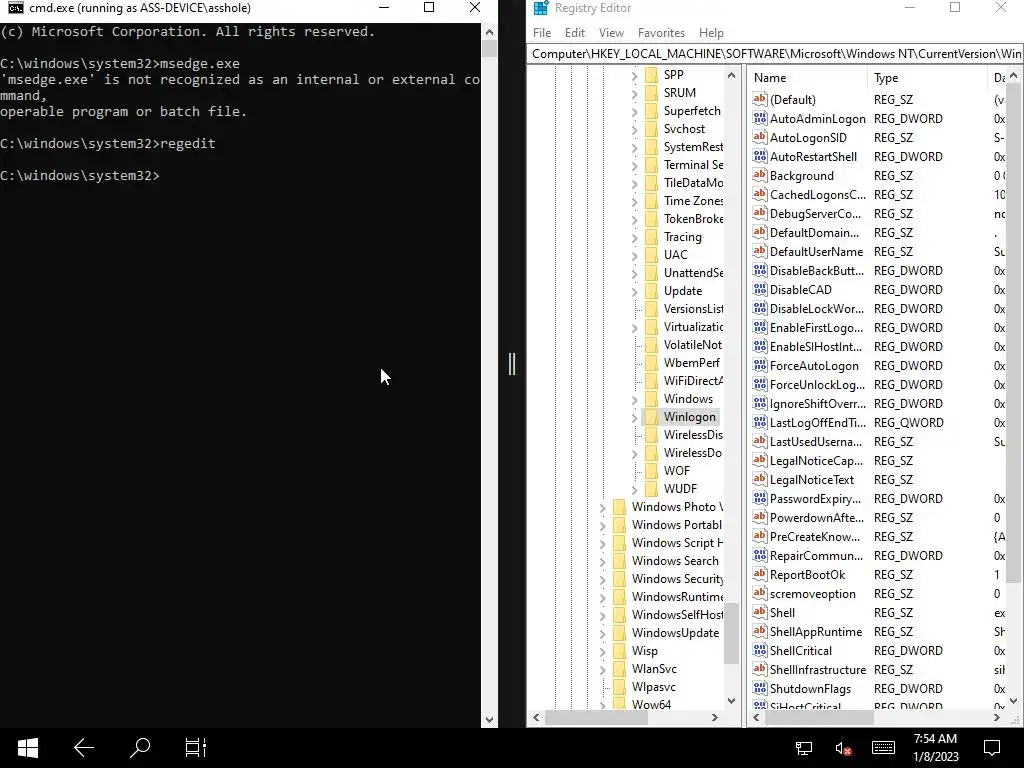Select the AutoAdminLogon DWORD value icon
Screen dimensions: 1024x768
tap(760, 118)
